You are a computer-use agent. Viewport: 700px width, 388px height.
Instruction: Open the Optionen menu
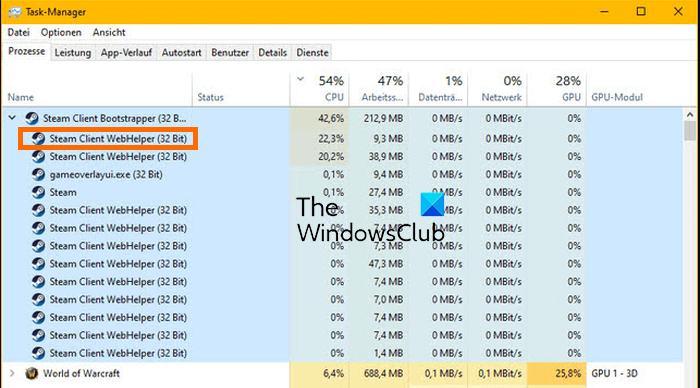(x=61, y=33)
